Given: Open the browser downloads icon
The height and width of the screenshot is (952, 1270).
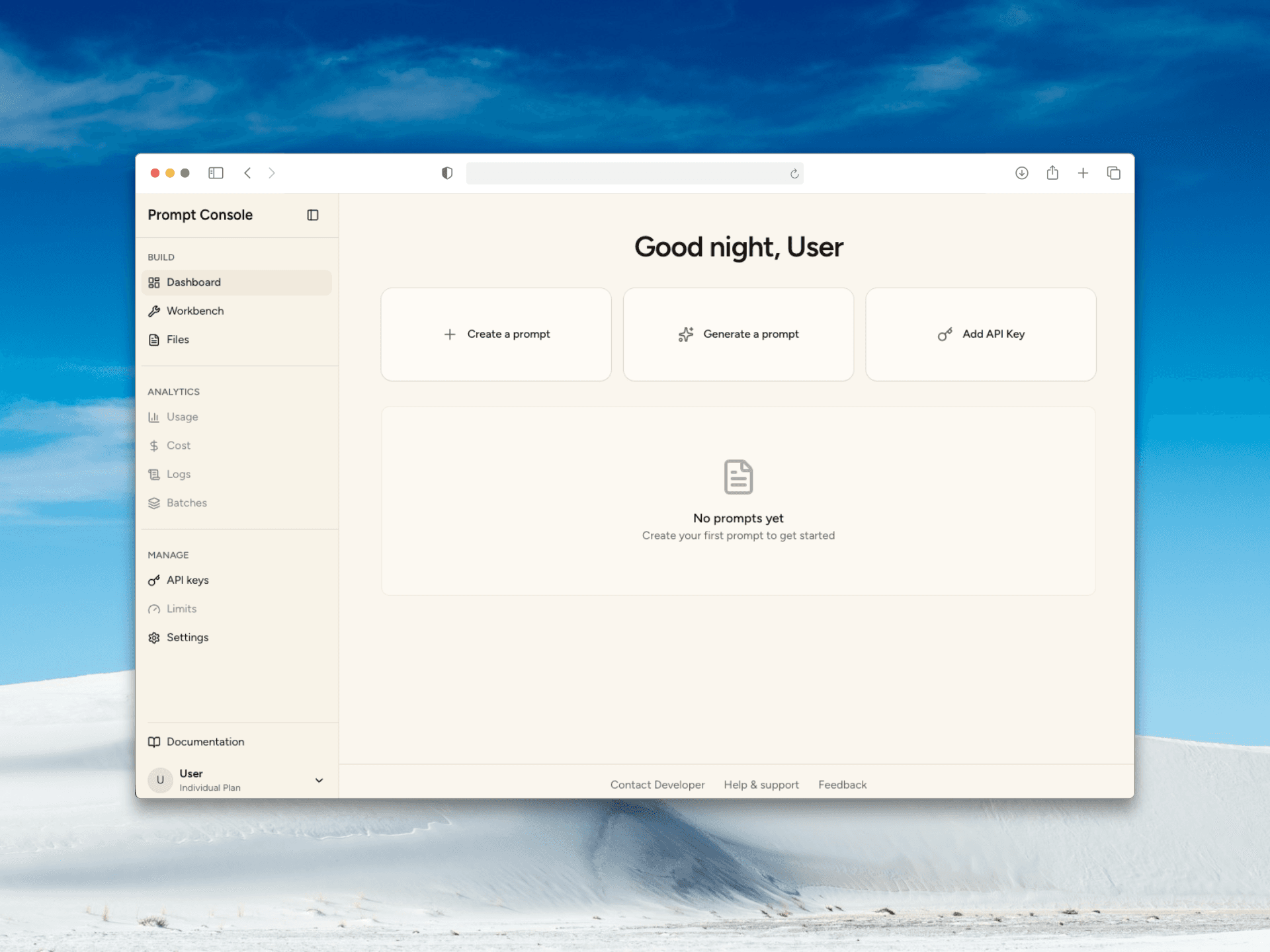Looking at the screenshot, I should [x=1021, y=173].
